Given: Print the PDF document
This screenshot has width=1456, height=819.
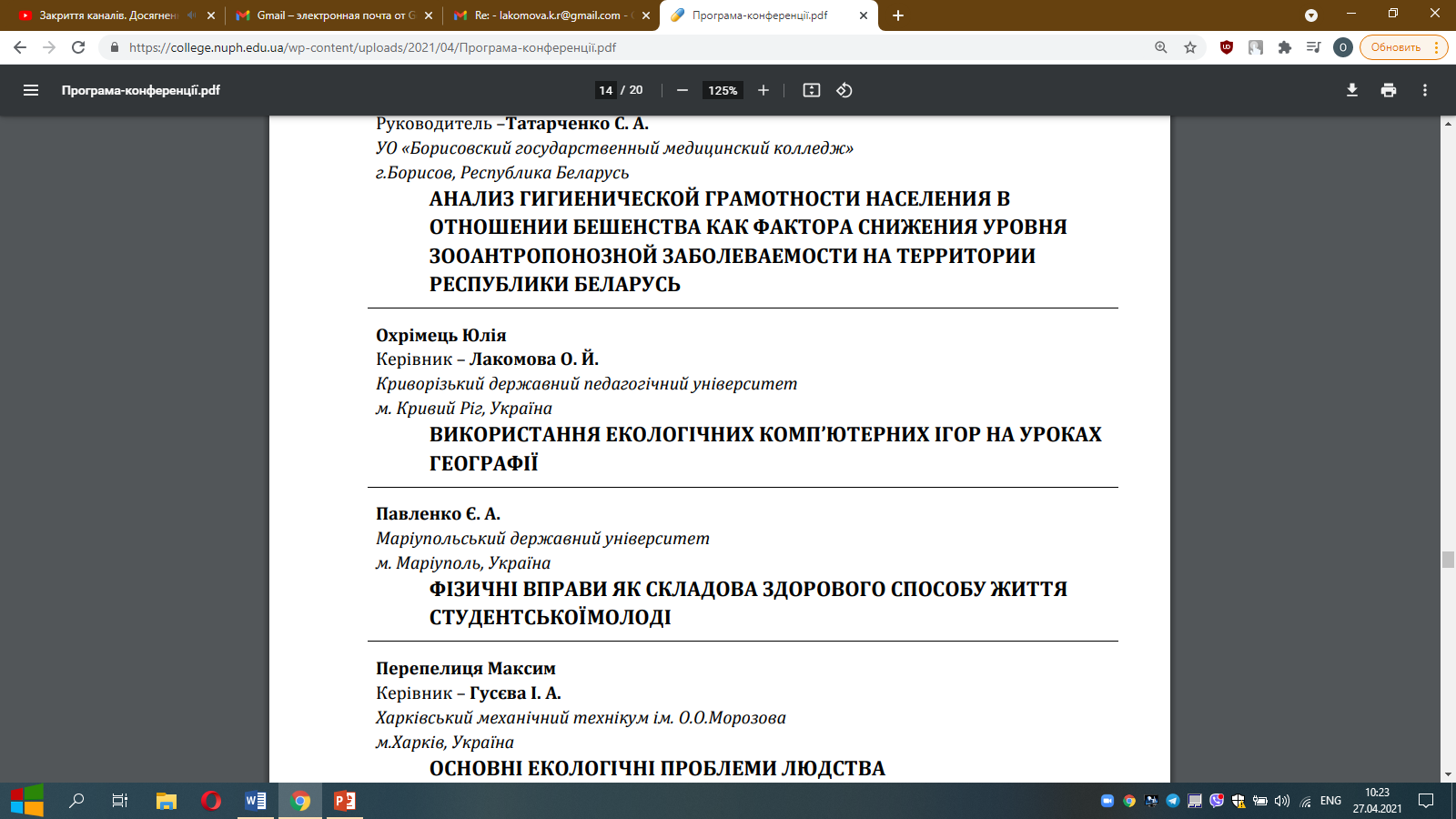Looking at the screenshot, I should [1389, 90].
